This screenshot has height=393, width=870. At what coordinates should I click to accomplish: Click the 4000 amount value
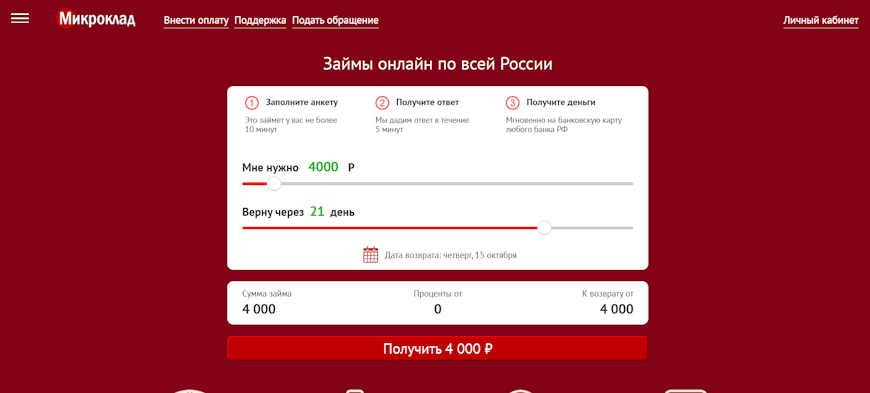323,167
